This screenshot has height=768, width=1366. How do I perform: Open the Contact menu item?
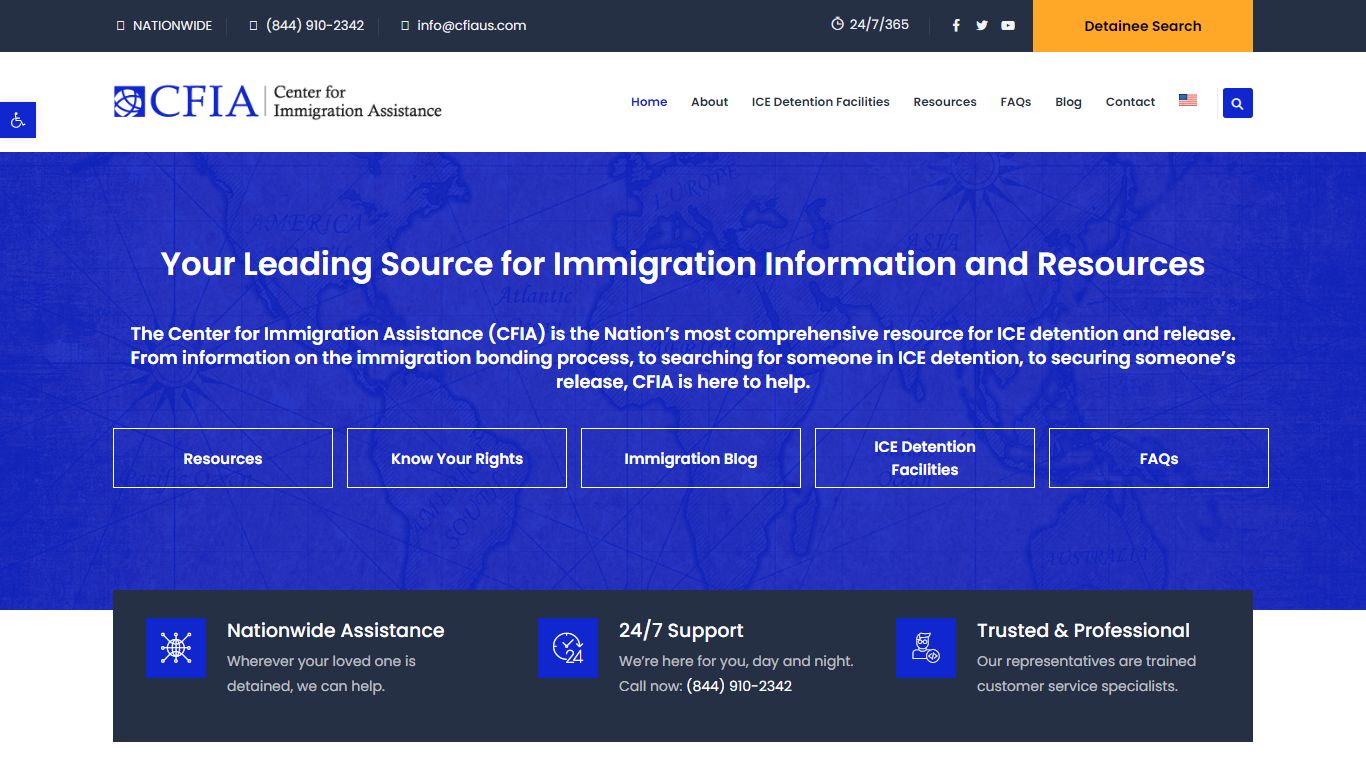(1131, 102)
